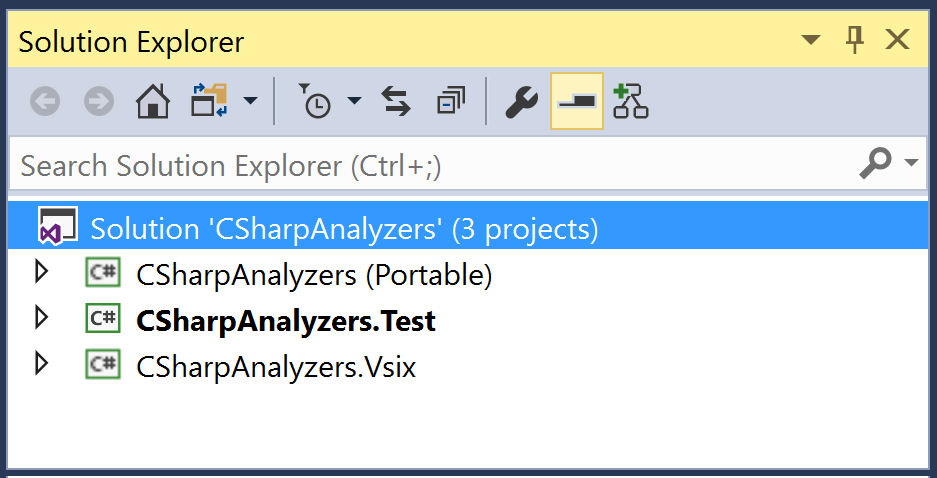Toggle the Preview Selected Items button
This screenshot has height=478, width=937.
[x=577, y=101]
